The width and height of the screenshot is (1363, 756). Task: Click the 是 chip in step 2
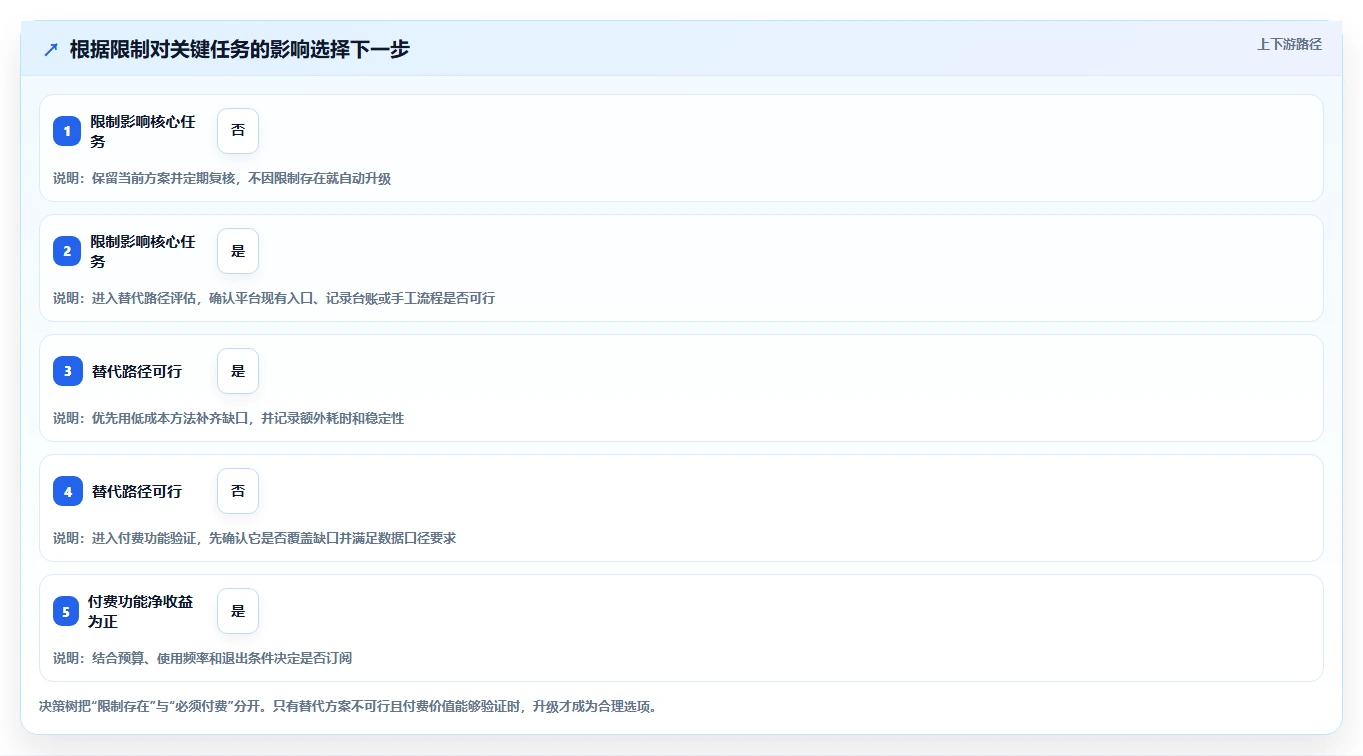pyautogui.click(x=238, y=251)
